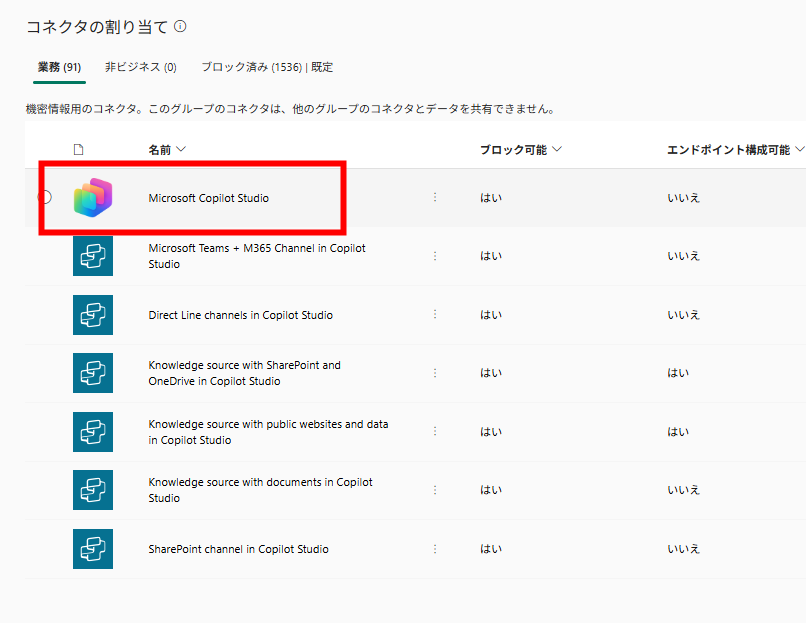This screenshot has height=623, width=806.
Task: Open more options for Microsoft Teams + M365 Channel
Action: coord(435,256)
